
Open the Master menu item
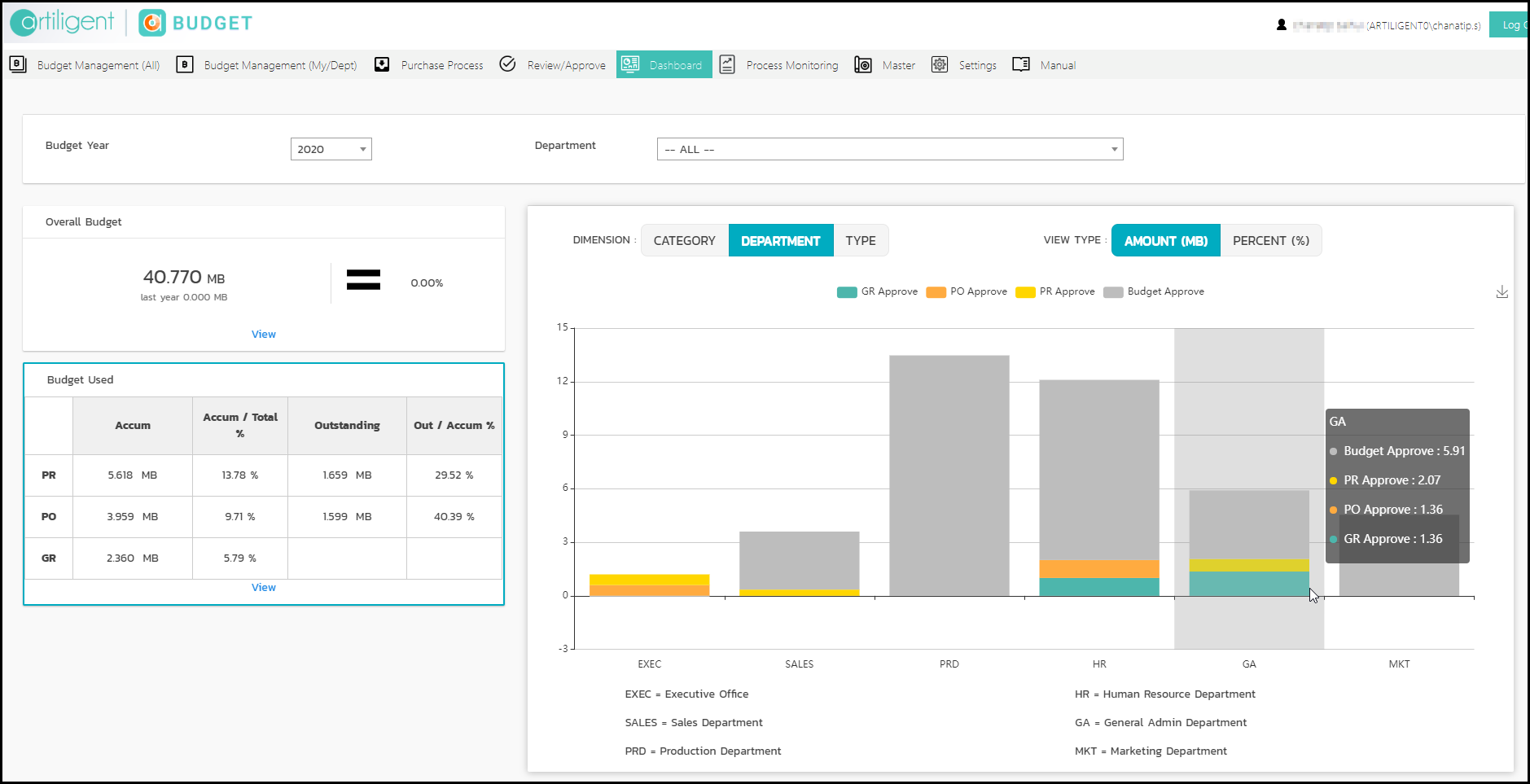899,65
